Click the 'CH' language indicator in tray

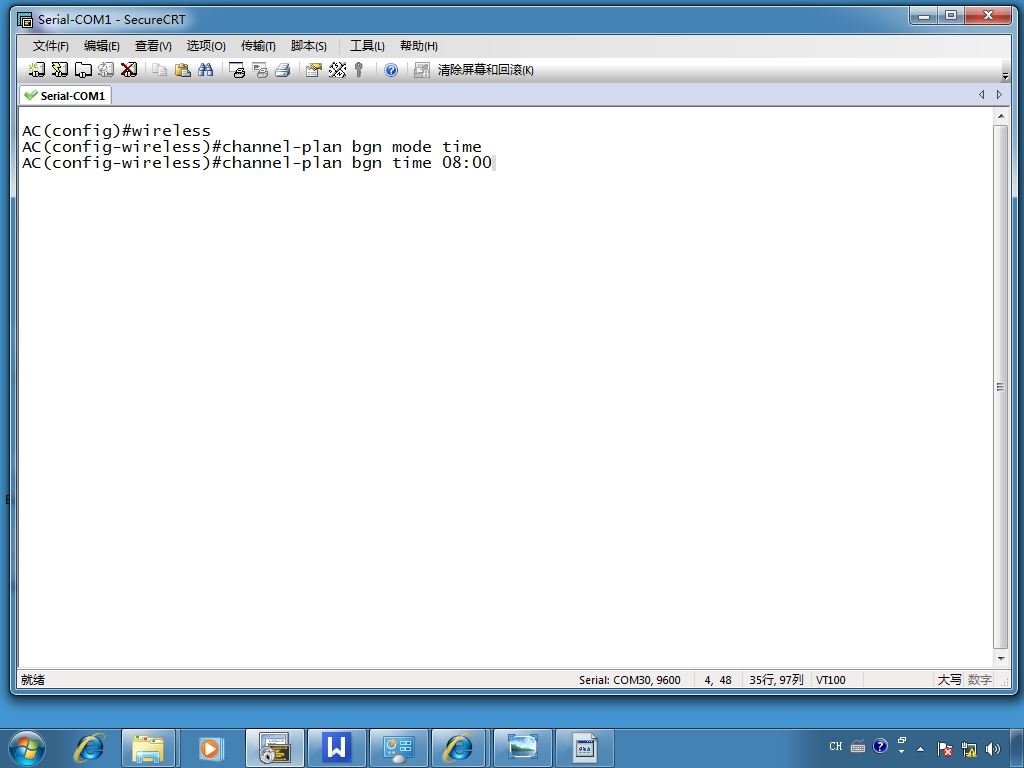[x=835, y=746]
